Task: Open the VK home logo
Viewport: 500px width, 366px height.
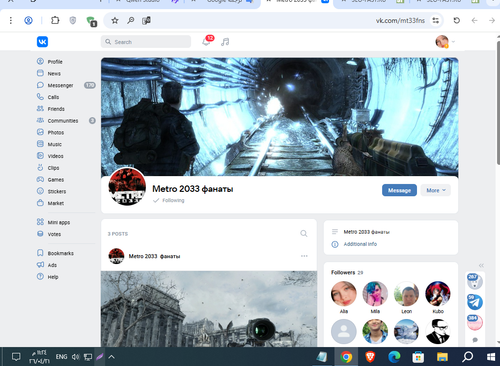Action: 42,42
